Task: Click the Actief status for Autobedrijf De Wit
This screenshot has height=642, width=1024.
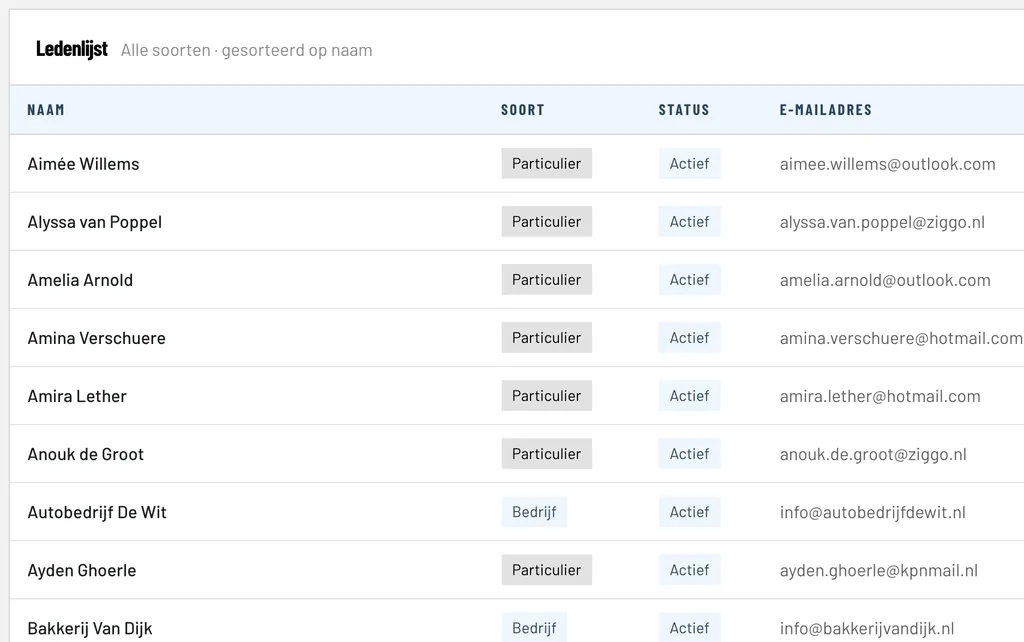Action: coord(690,512)
